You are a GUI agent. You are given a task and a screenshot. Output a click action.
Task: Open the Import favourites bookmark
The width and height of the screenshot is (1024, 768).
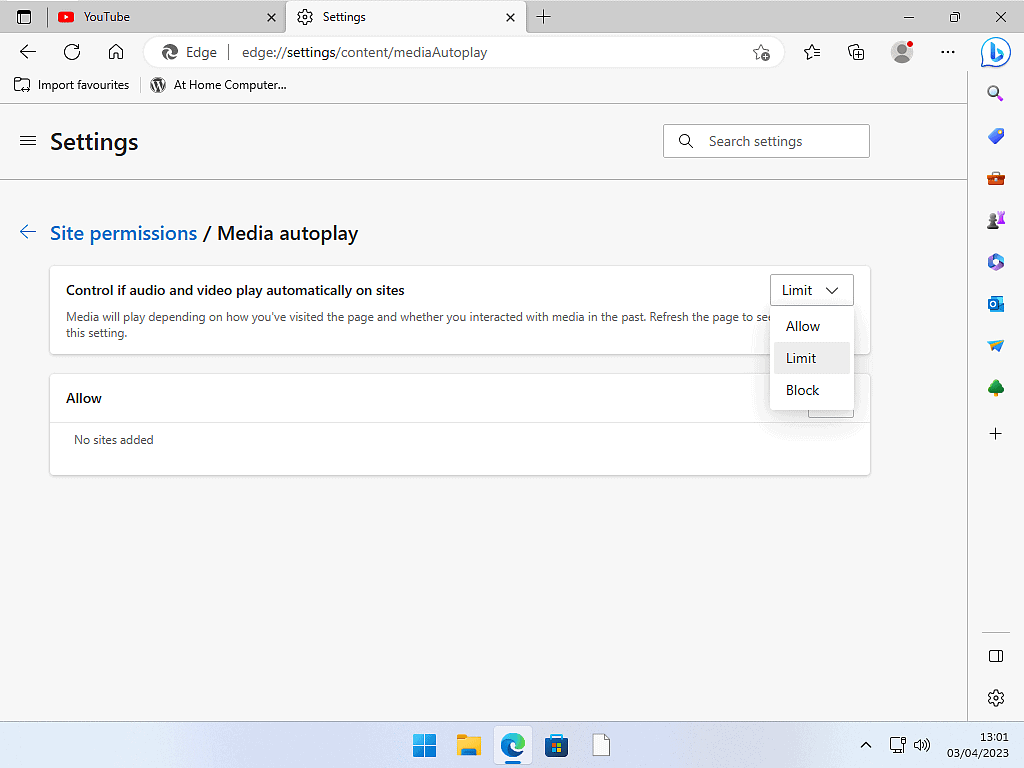72,85
